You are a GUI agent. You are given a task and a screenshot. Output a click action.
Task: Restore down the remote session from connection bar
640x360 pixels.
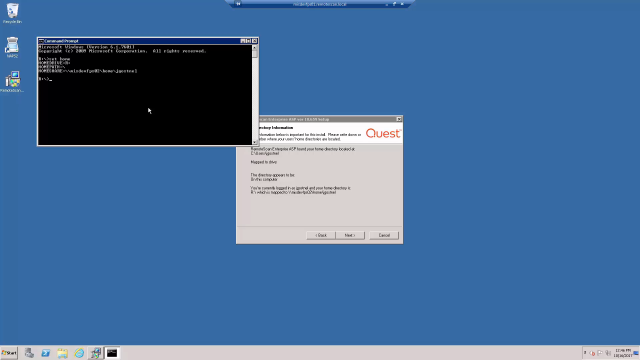(394, 4)
